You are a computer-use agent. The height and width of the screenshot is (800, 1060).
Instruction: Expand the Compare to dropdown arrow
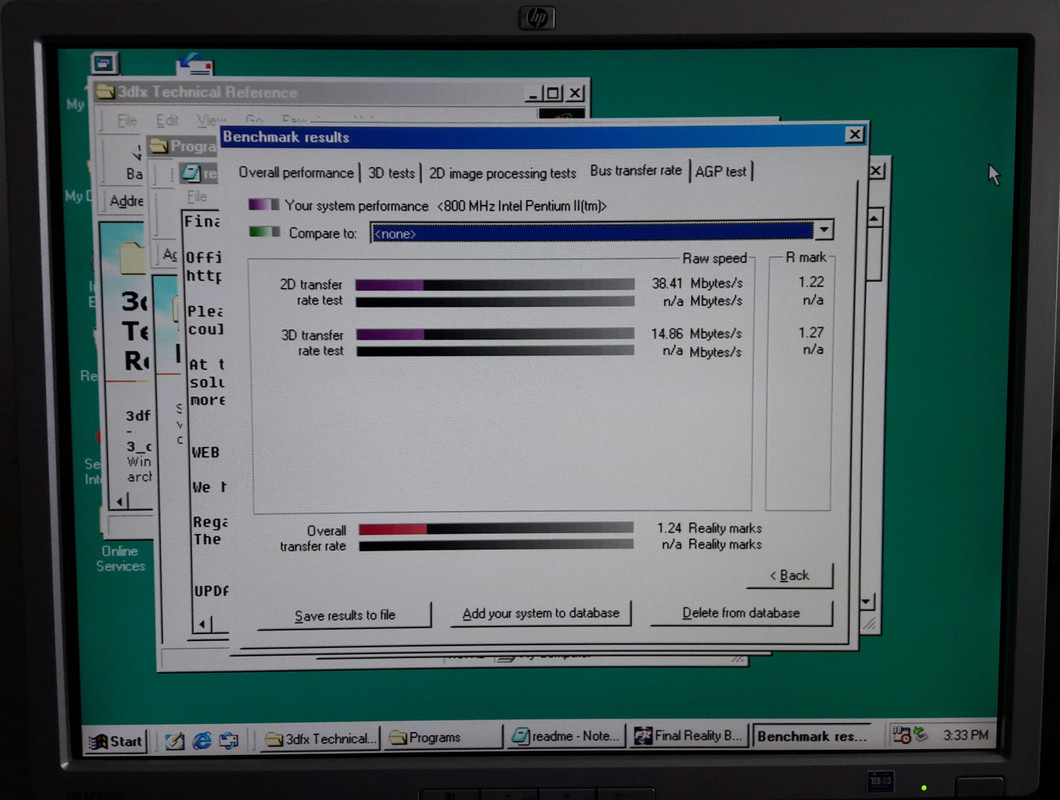click(823, 230)
